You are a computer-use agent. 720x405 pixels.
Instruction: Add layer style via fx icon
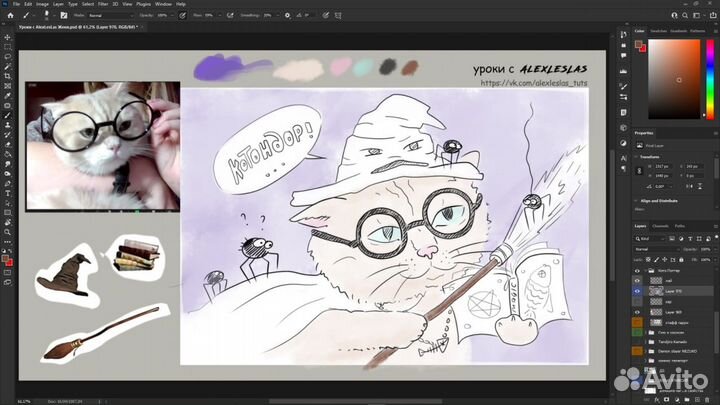point(657,400)
